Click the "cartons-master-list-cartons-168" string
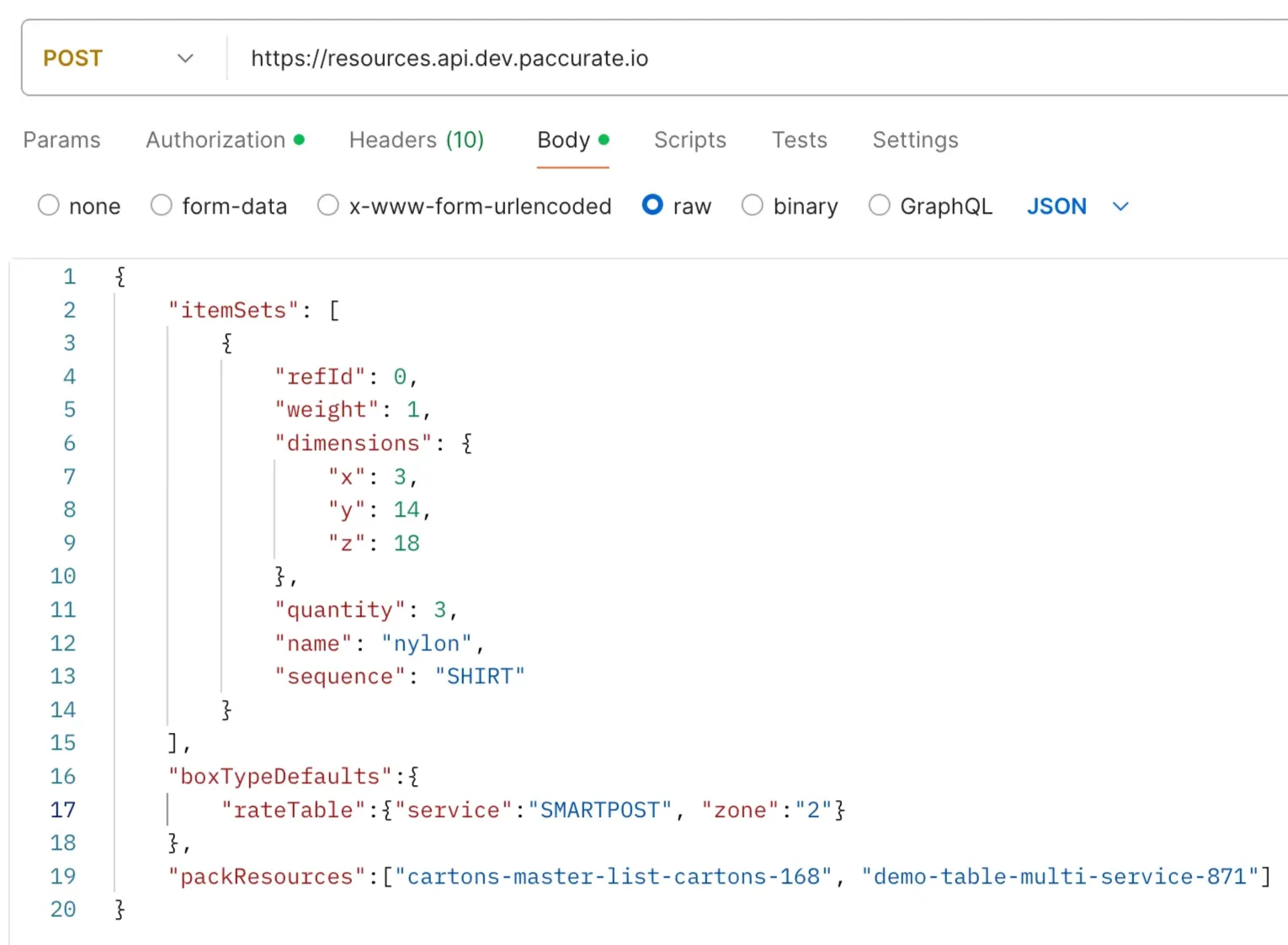The image size is (1288, 945). [x=614, y=877]
